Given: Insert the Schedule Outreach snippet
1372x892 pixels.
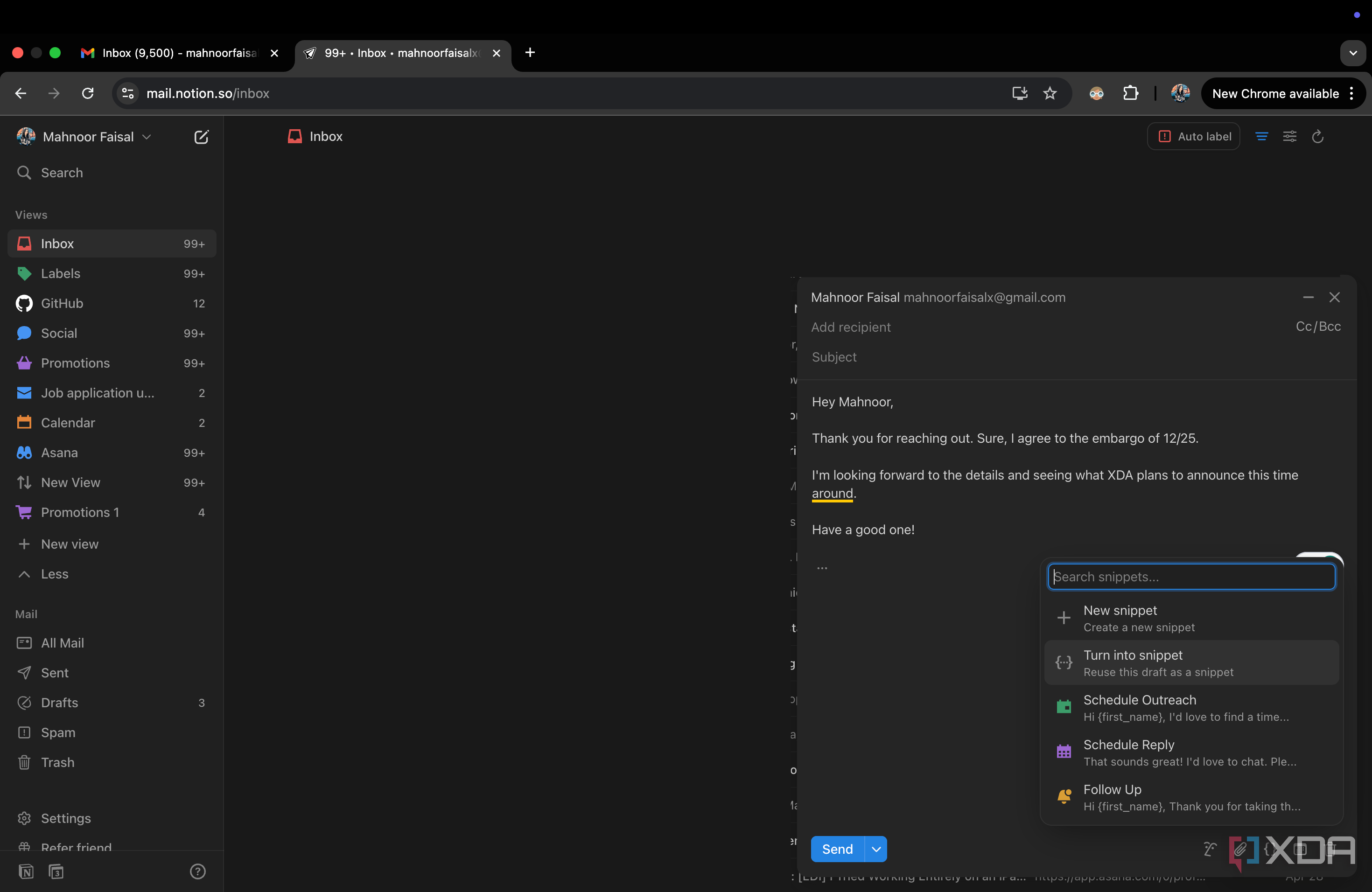Looking at the screenshot, I should [x=1191, y=708].
